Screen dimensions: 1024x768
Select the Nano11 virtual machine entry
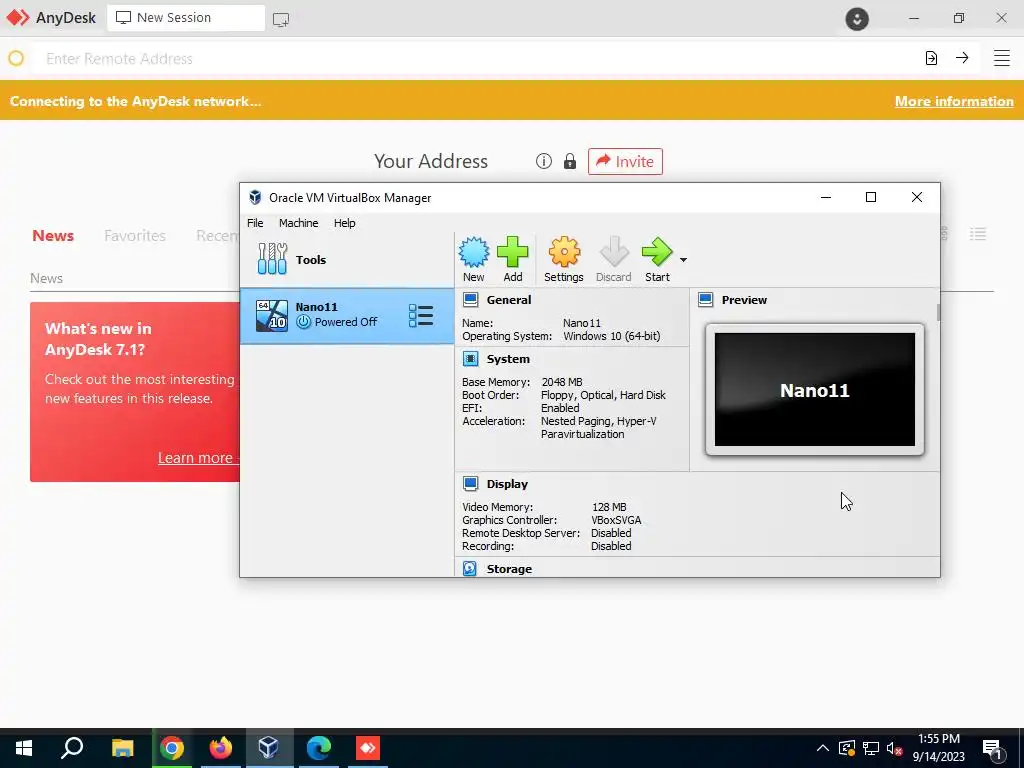pyautogui.click(x=347, y=315)
